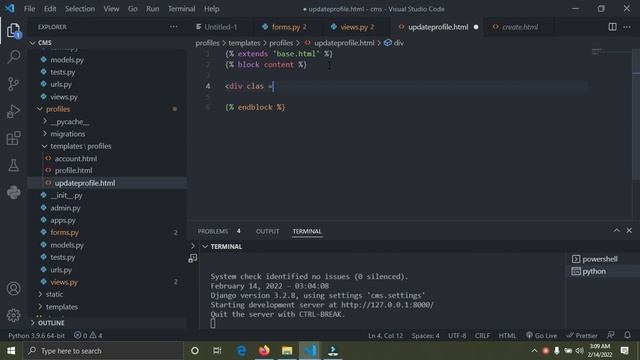Viewport: 640px width, 360px height.
Task: Select Python 3.9.6 64-bit interpreter
Action: pyautogui.click(x=36, y=336)
